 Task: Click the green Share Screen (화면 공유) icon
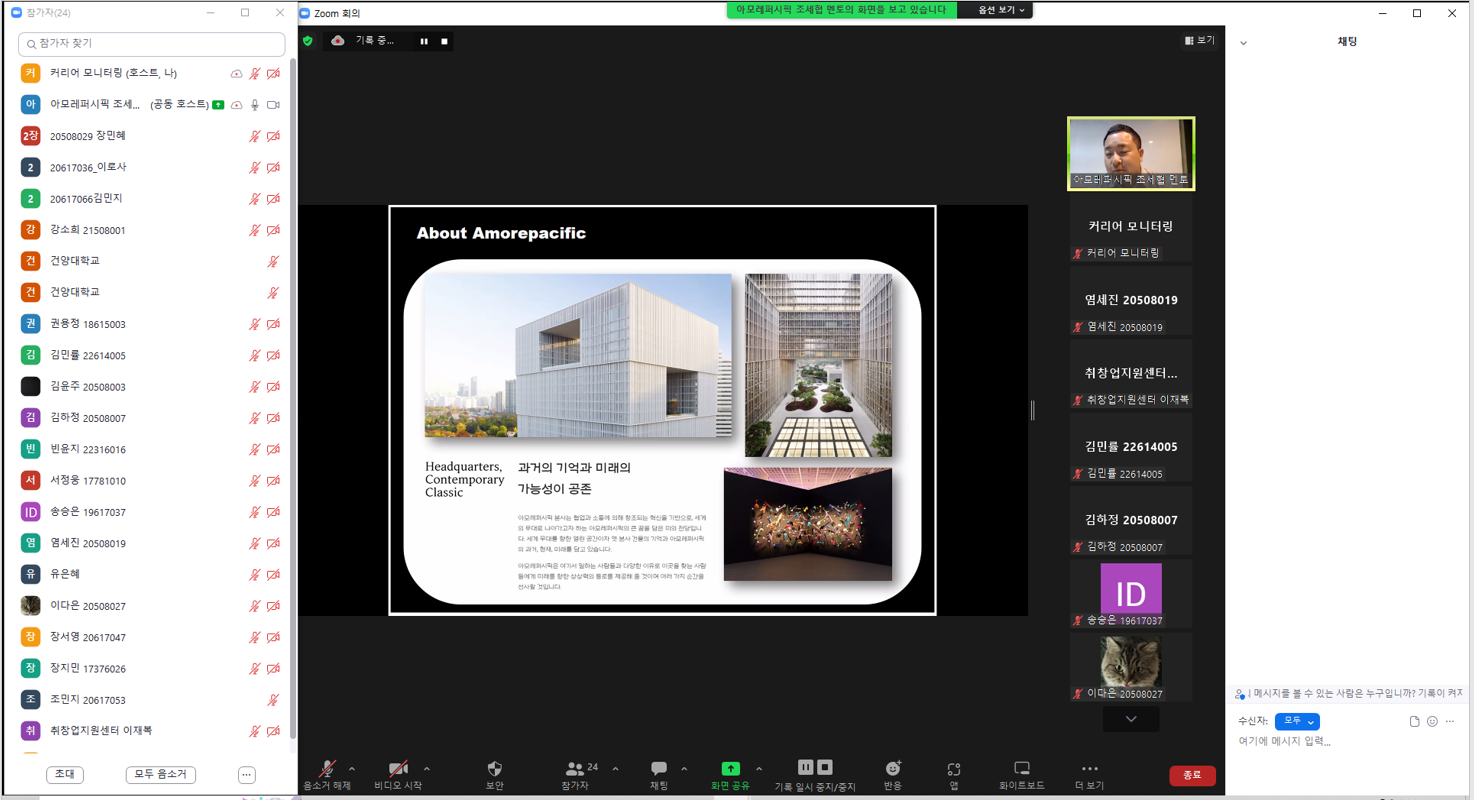(x=730, y=769)
